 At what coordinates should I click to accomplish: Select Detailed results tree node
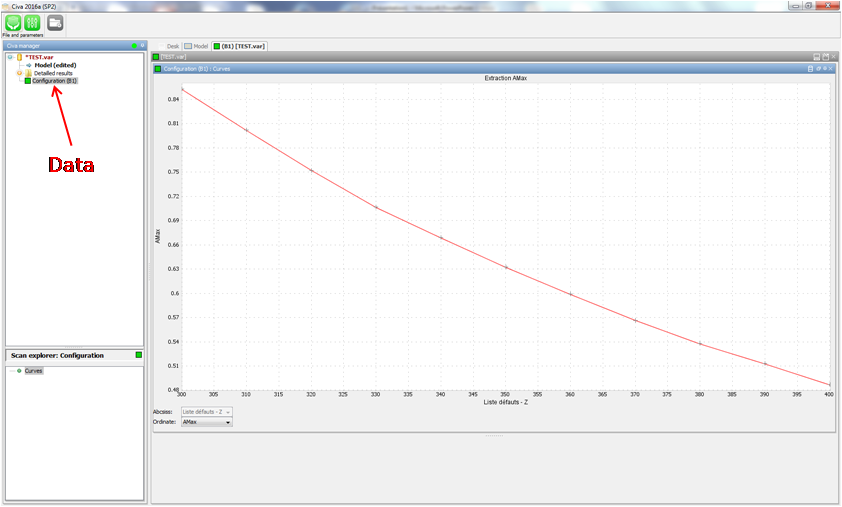click(53, 73)
